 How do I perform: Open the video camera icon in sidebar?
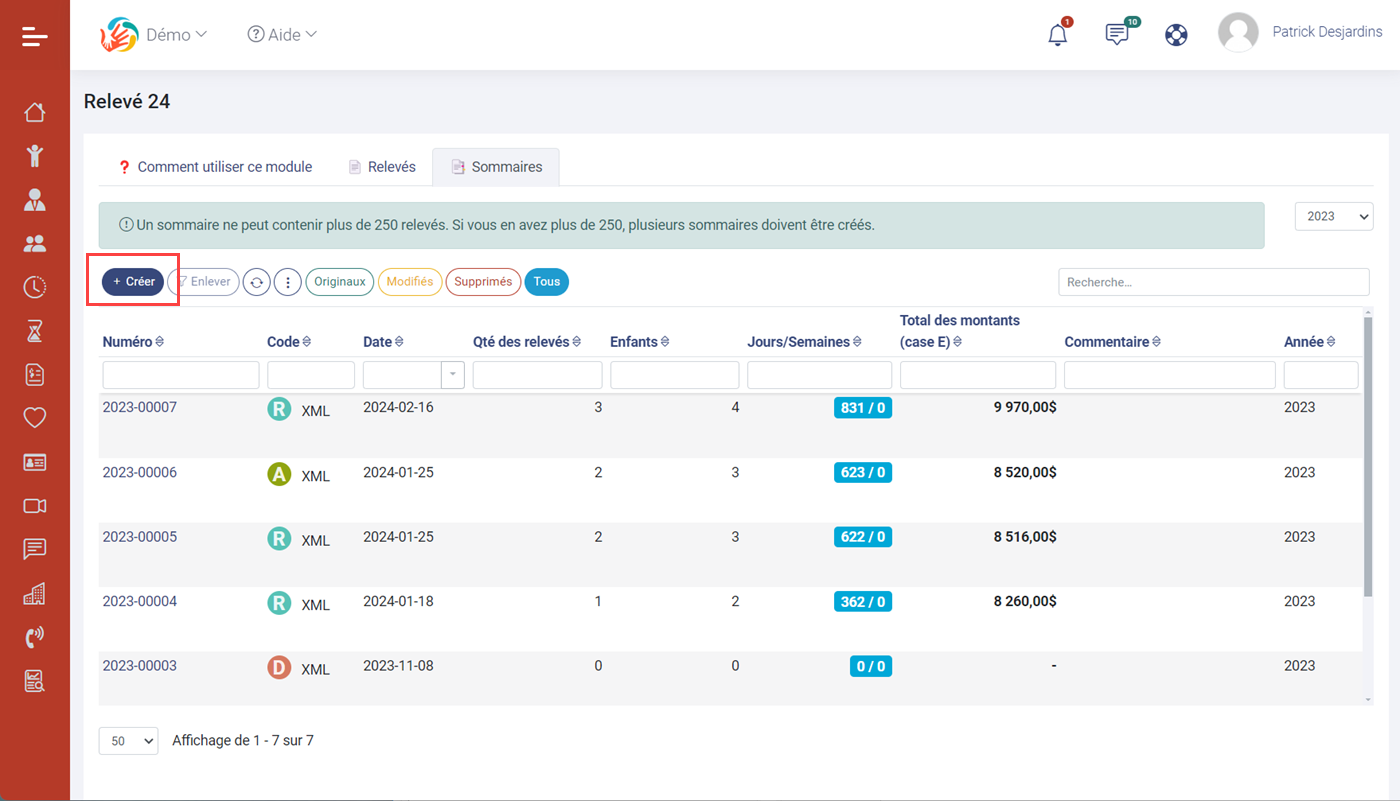point(35,506)
